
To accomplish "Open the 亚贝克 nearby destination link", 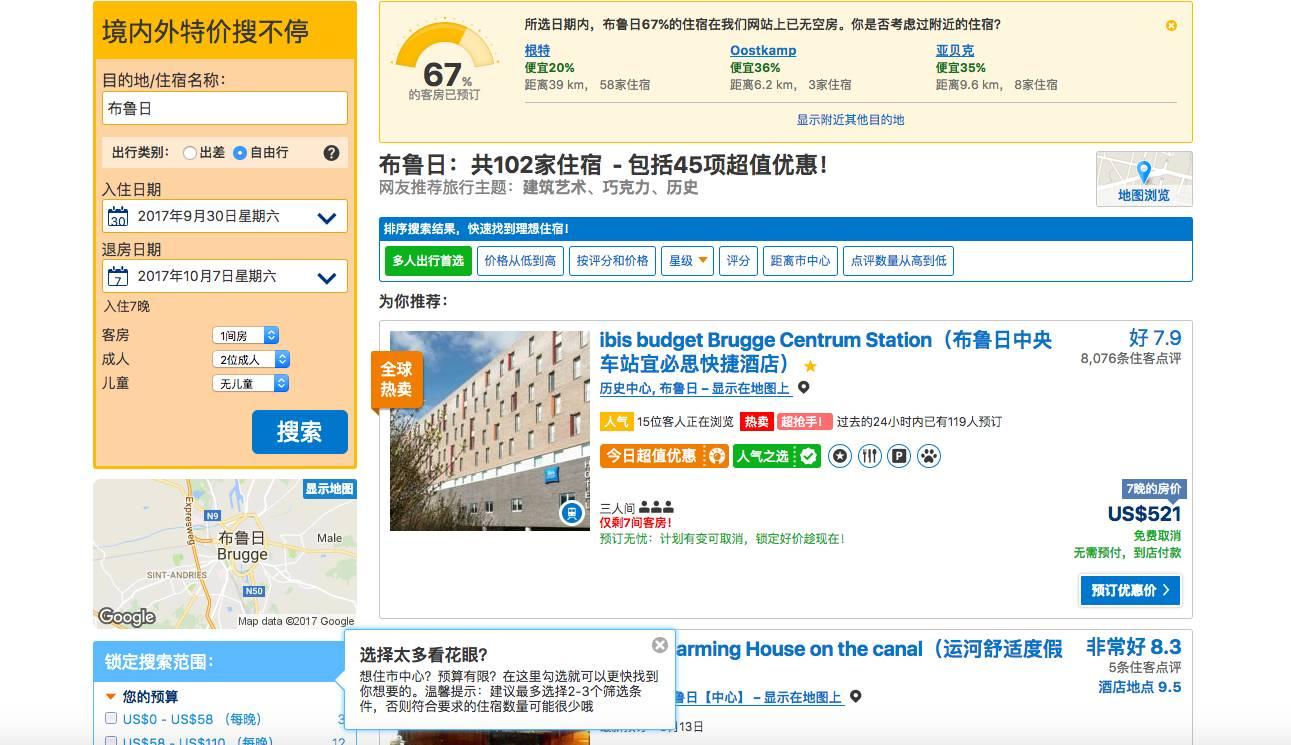I will pos(955,50).
